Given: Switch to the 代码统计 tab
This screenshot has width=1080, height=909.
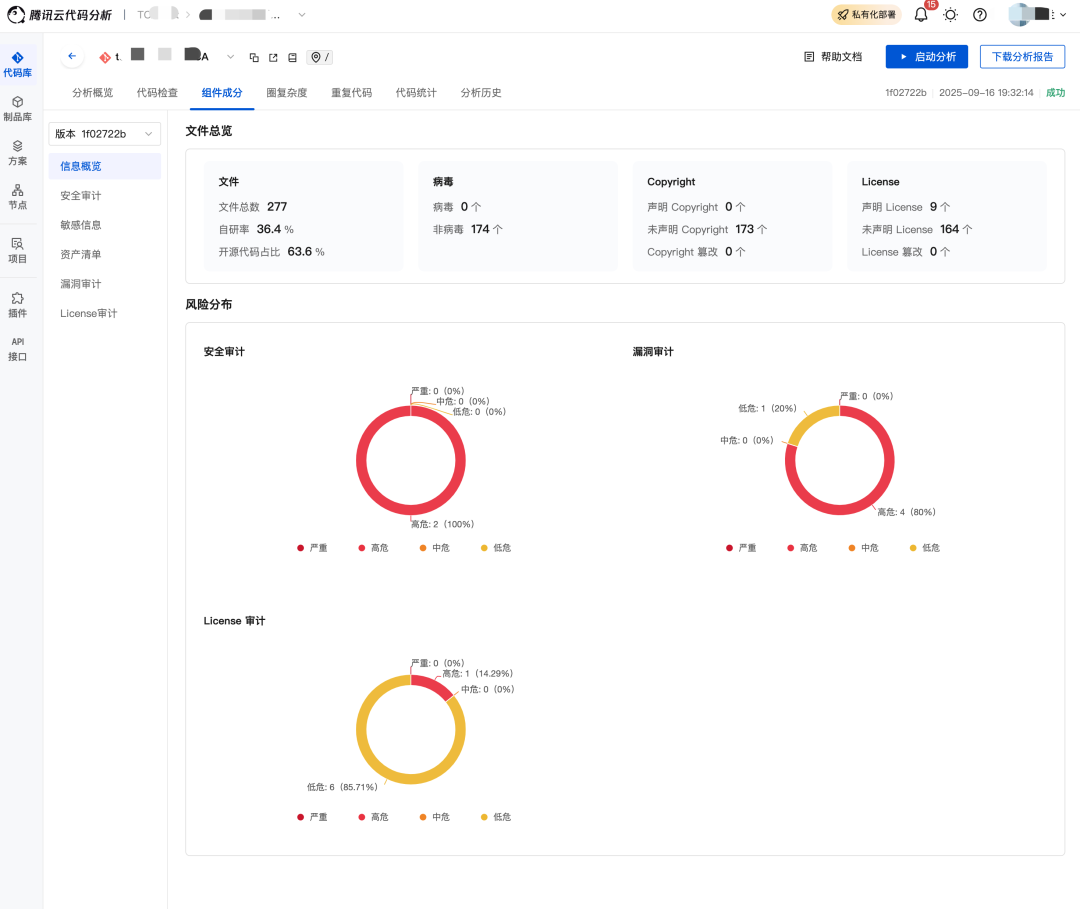Looking at the screenshot, I should [416, 92].
